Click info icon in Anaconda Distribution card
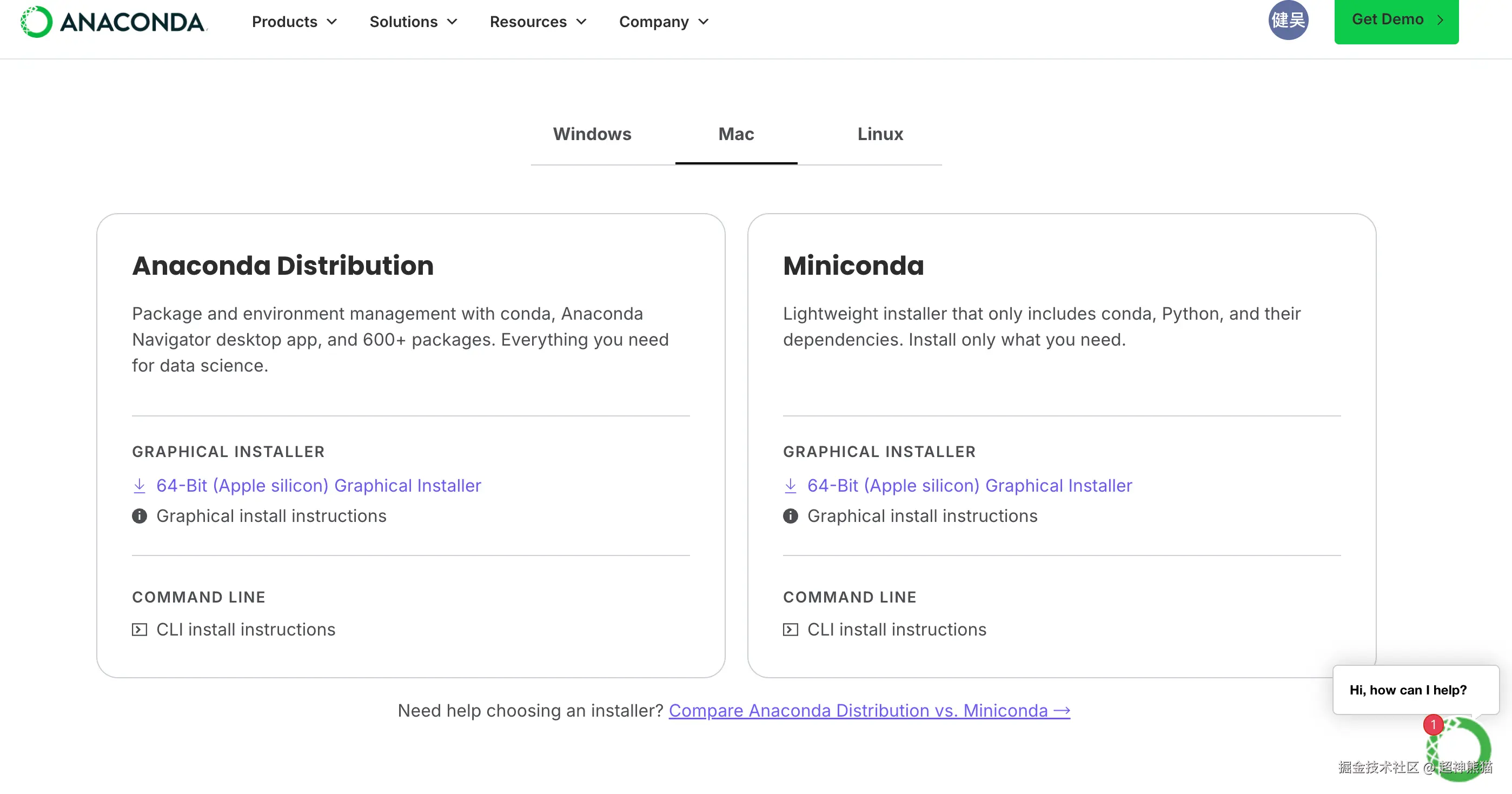Screen dimensions: 1512x794 click(139, 515)
